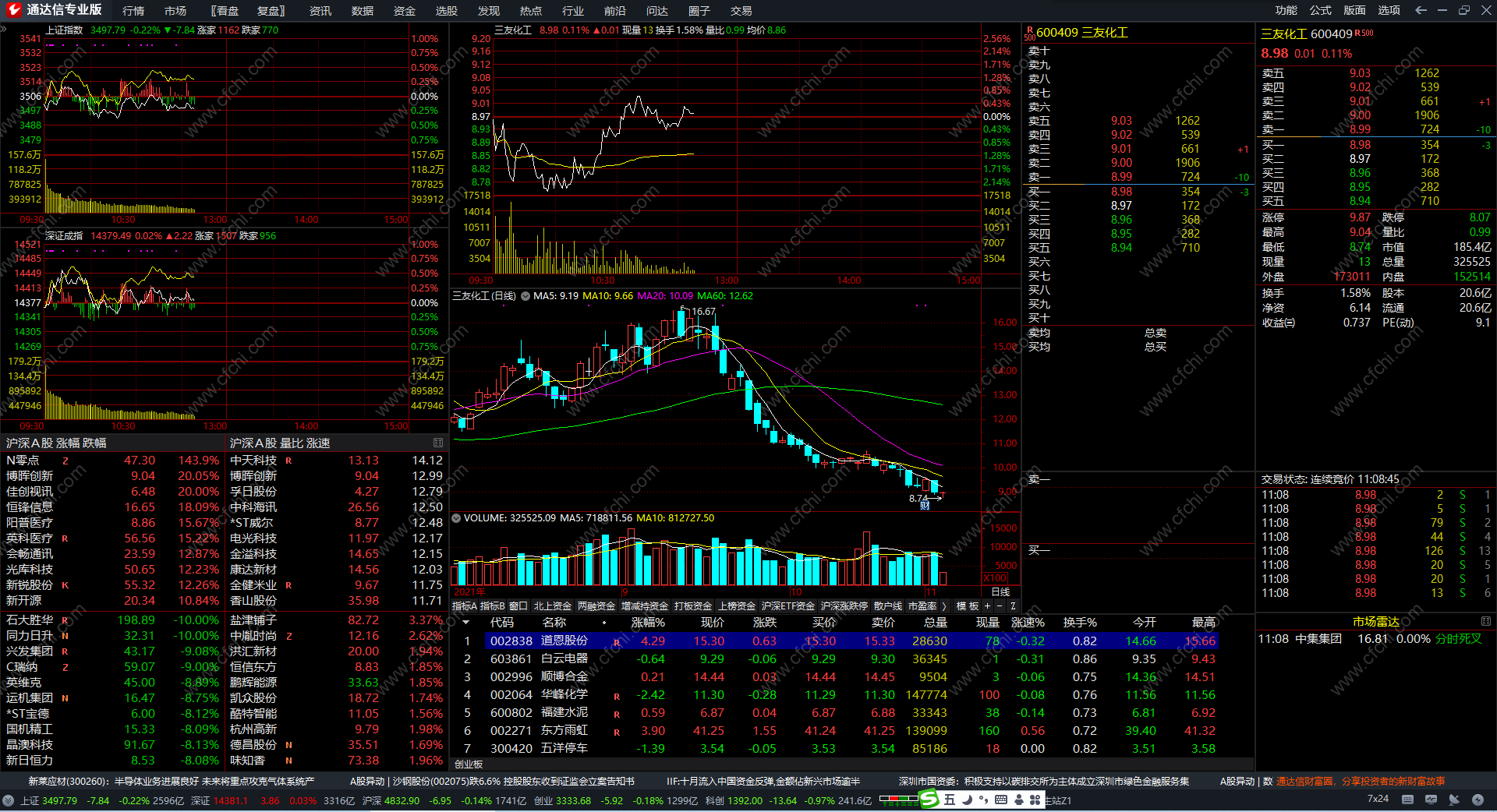Open the soft keyboard on input bar
Image resolution: width=1497 pixels, height=812 pixels.
coord(1001,800)
